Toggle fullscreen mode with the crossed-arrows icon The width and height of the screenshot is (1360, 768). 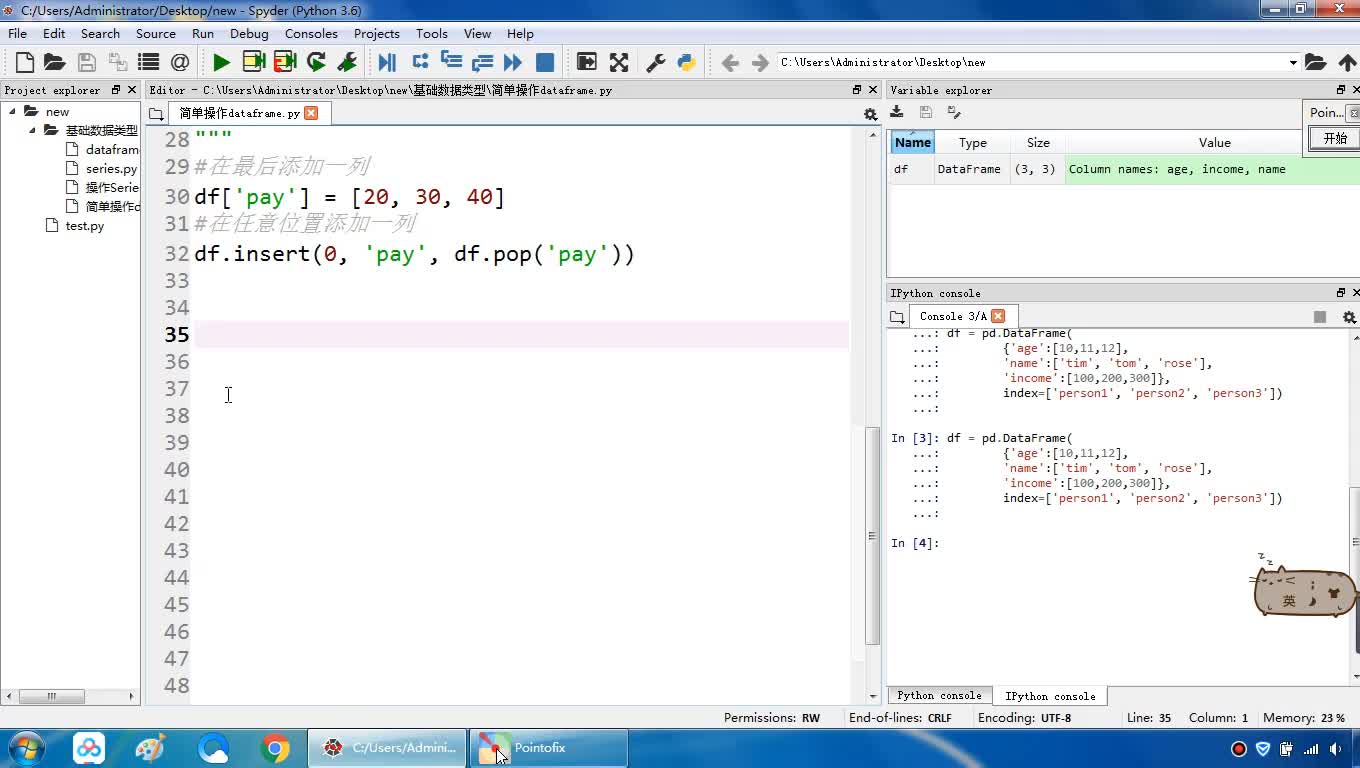click(x=619, y=62)
